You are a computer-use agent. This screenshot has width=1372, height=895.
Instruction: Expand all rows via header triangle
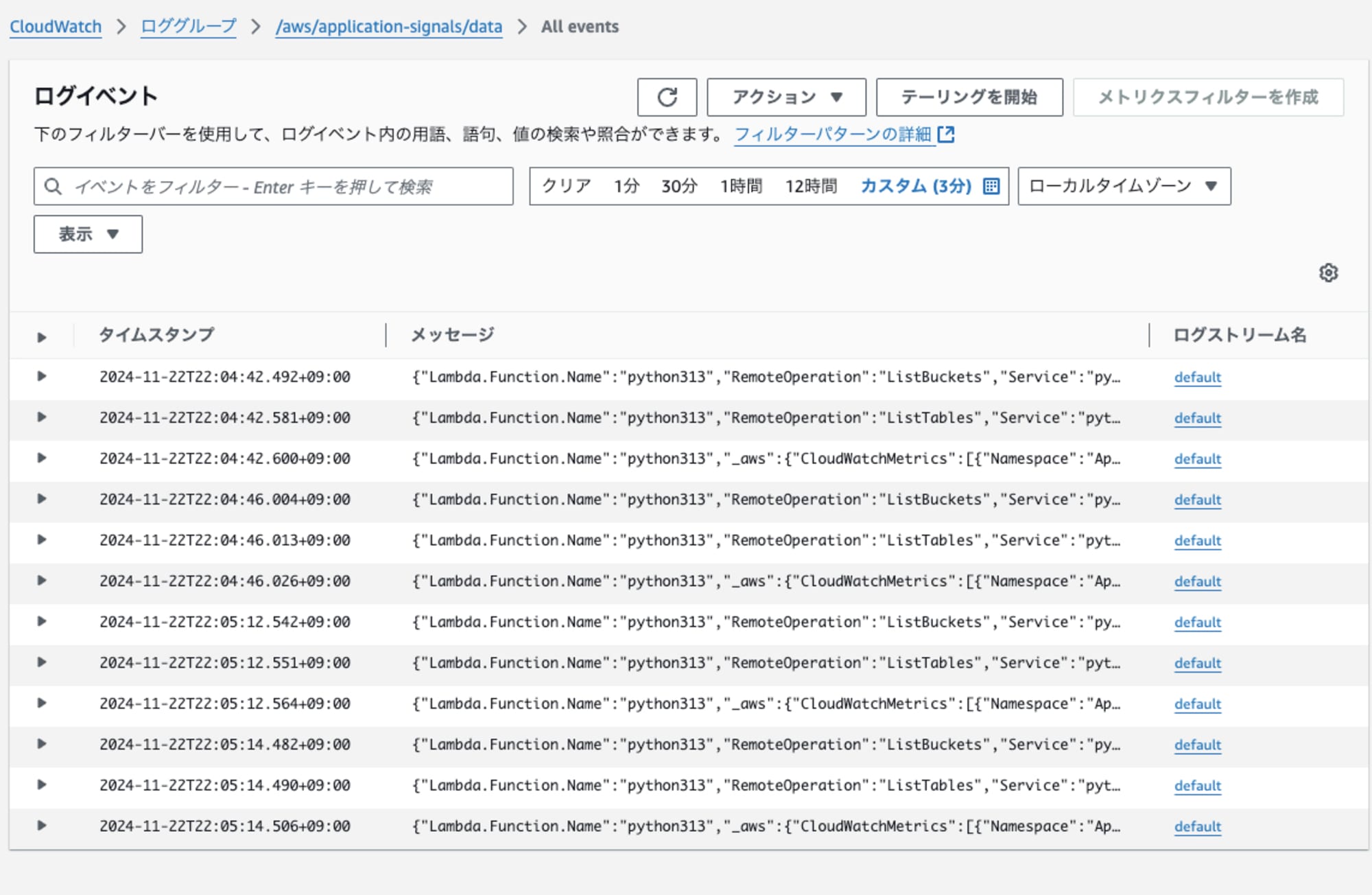42,337
